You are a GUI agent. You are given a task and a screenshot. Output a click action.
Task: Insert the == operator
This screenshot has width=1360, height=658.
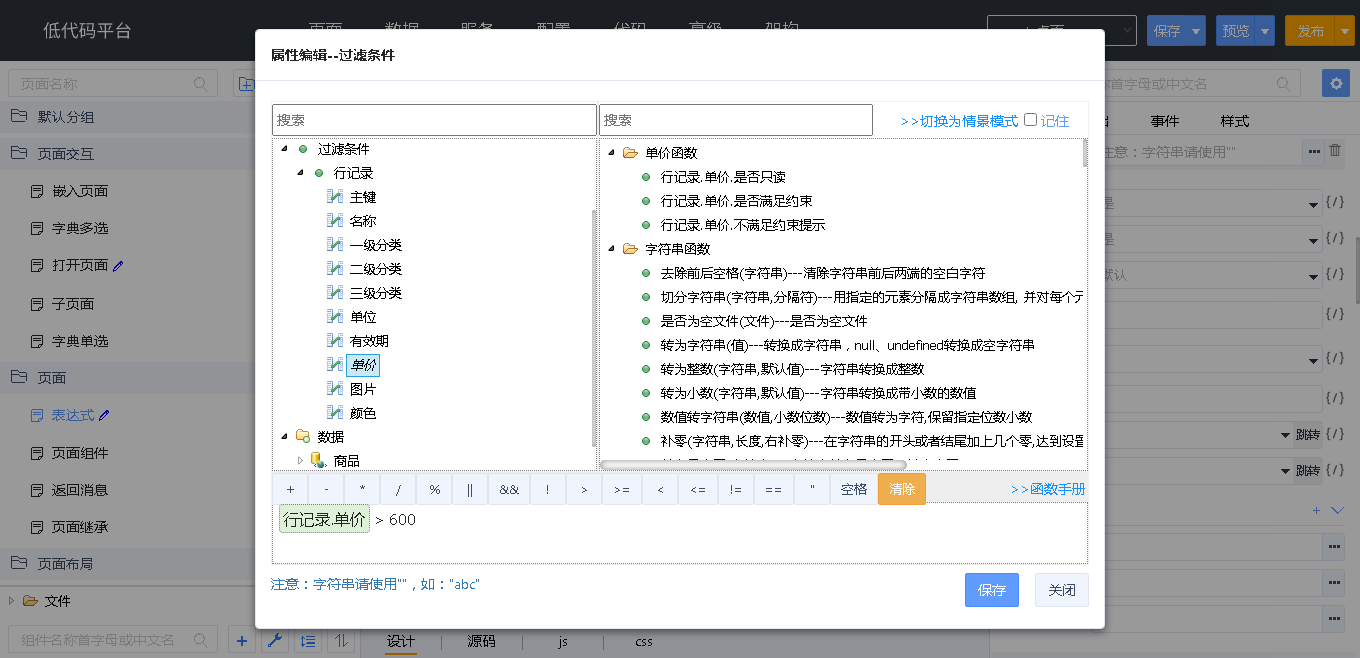pyautogui.click(x=773, y=489)
